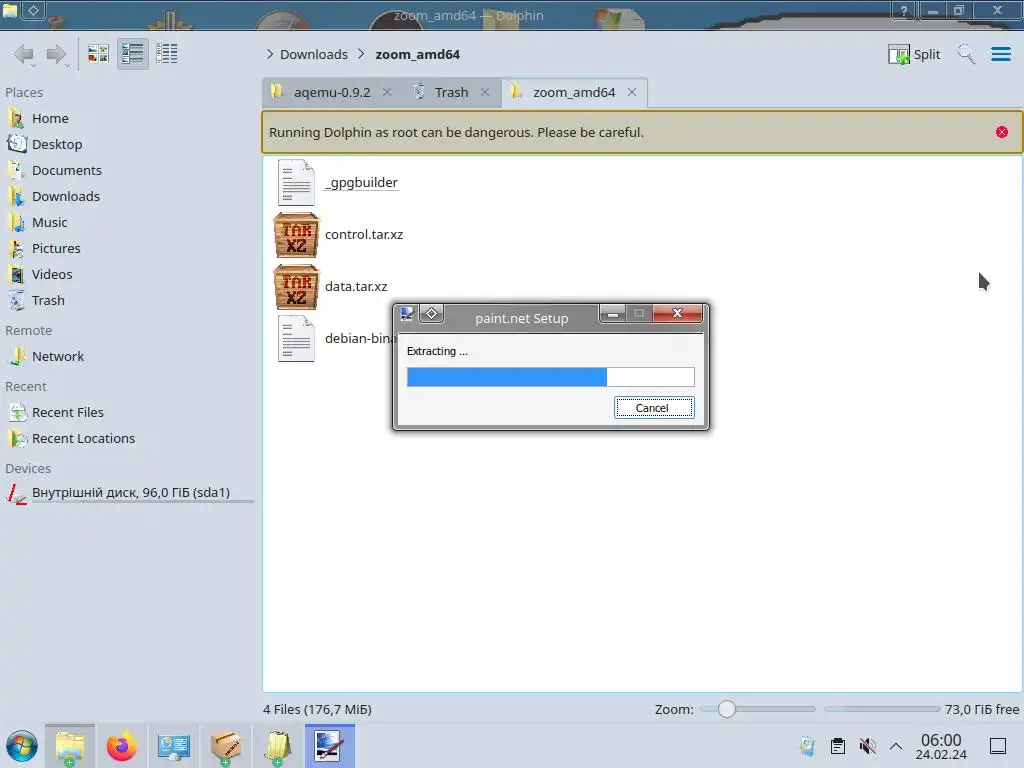The image size is (1024, 768).
Task: Click the Show Desktop button
Action: pos(998,746)
